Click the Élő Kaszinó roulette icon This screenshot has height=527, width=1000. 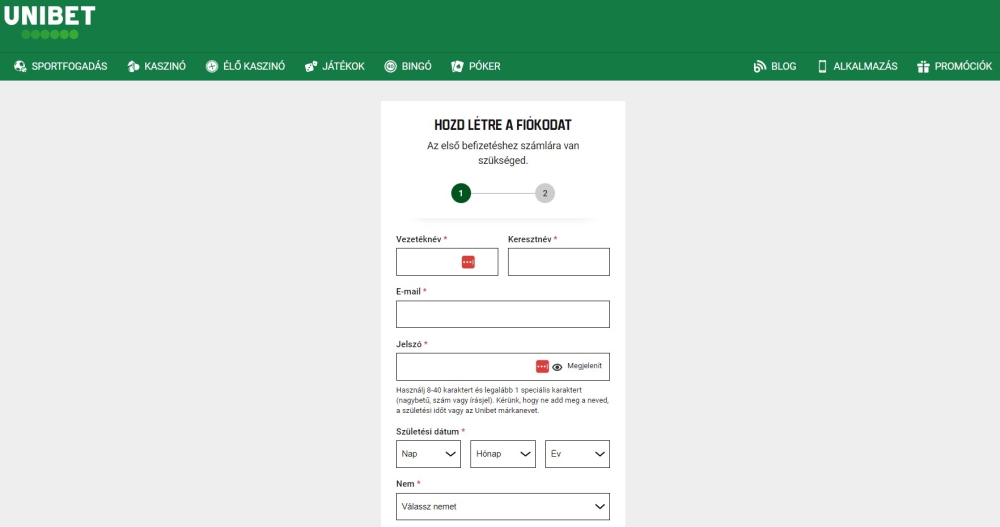[212, 66]
